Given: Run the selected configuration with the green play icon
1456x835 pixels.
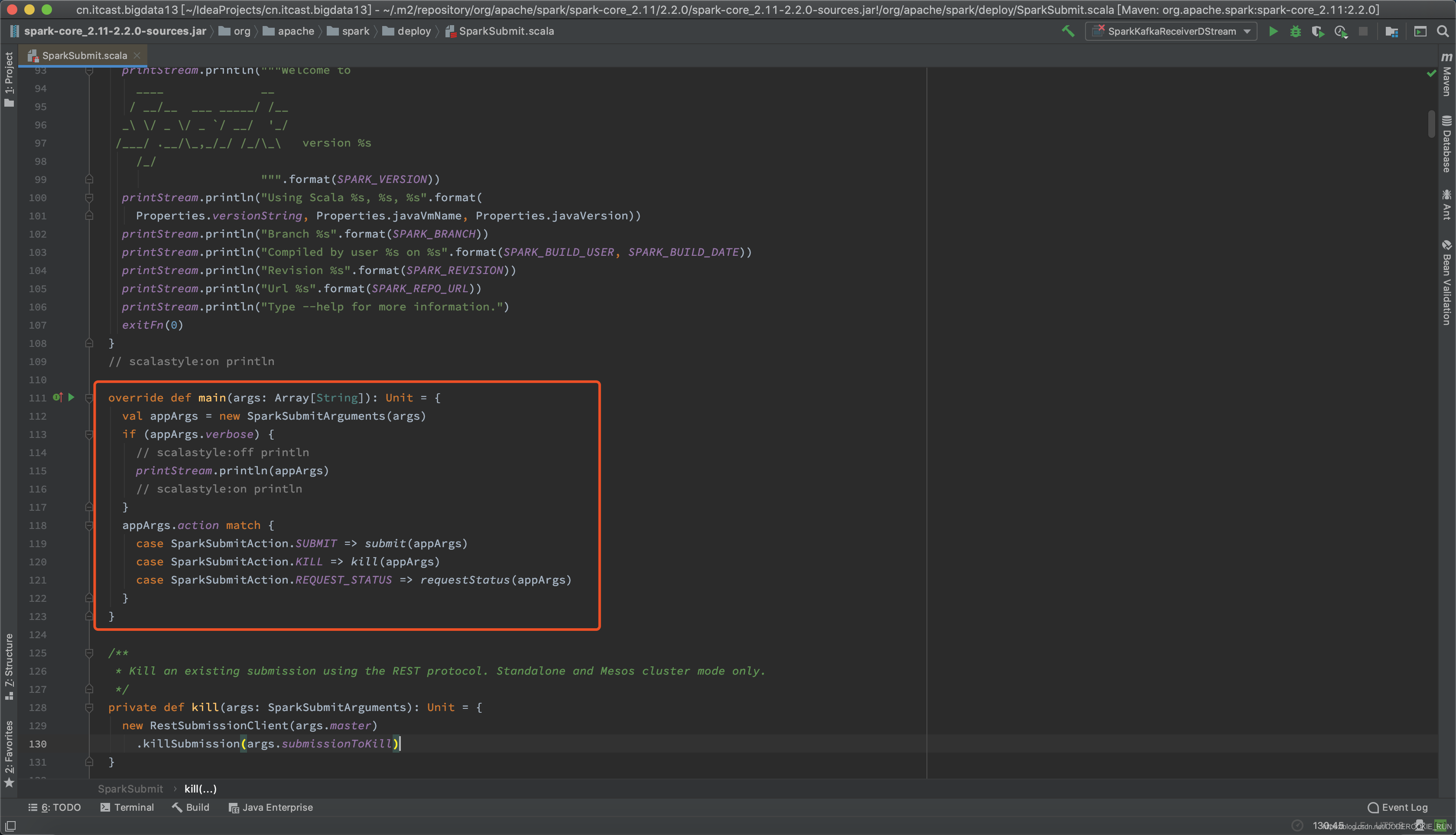Looking at the screenshot, I should (x=1273, y=31).
